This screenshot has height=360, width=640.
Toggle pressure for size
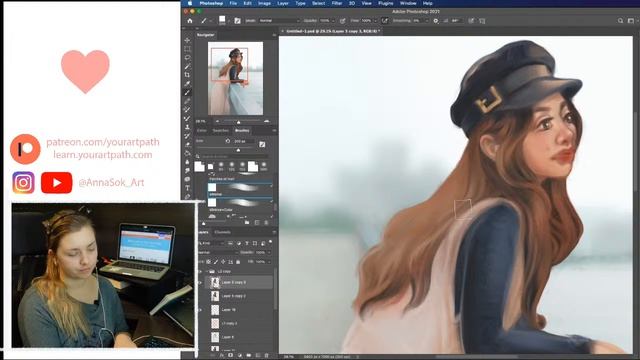pyautogui.click(x=471, y=20)
